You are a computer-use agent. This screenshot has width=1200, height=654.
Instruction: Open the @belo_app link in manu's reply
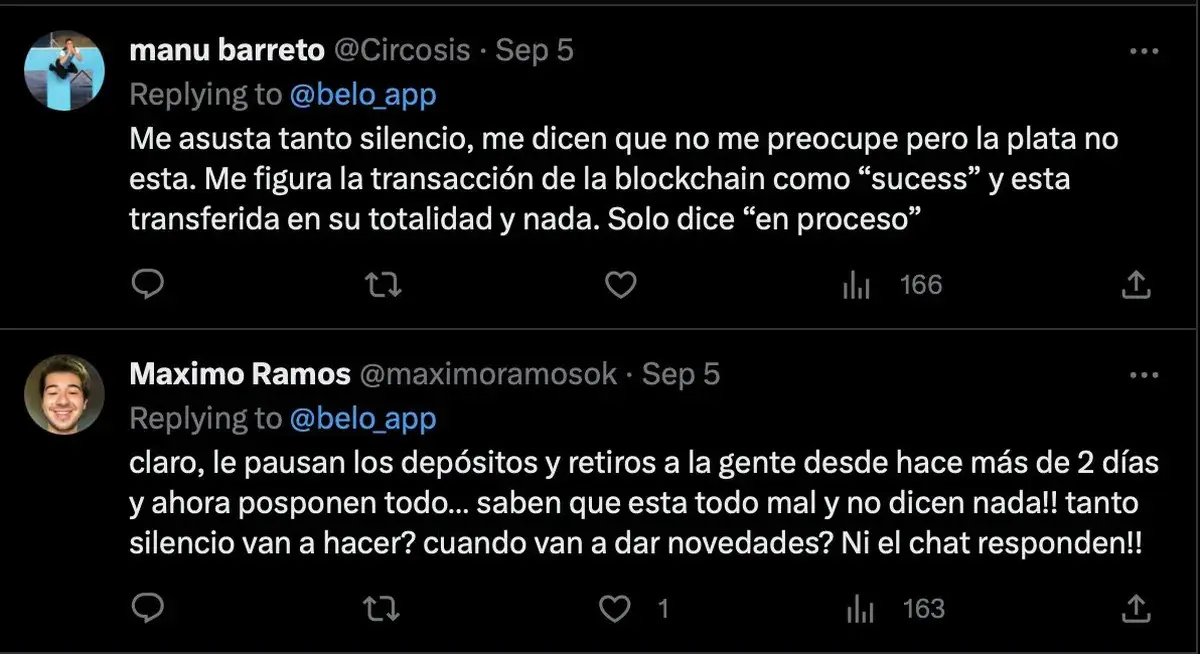click(x=363, y=95)
